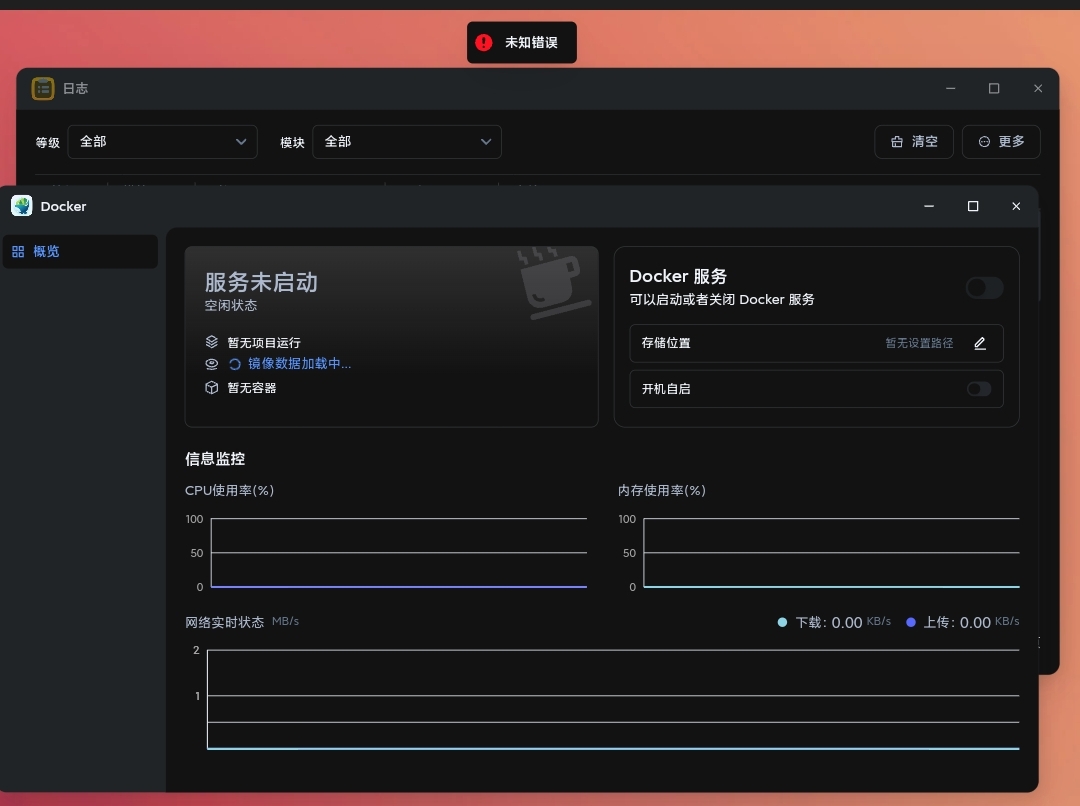
Task: Click the layers icon beside 暂无项目运行
Action: pyautogui.click(x=211, y=342)
